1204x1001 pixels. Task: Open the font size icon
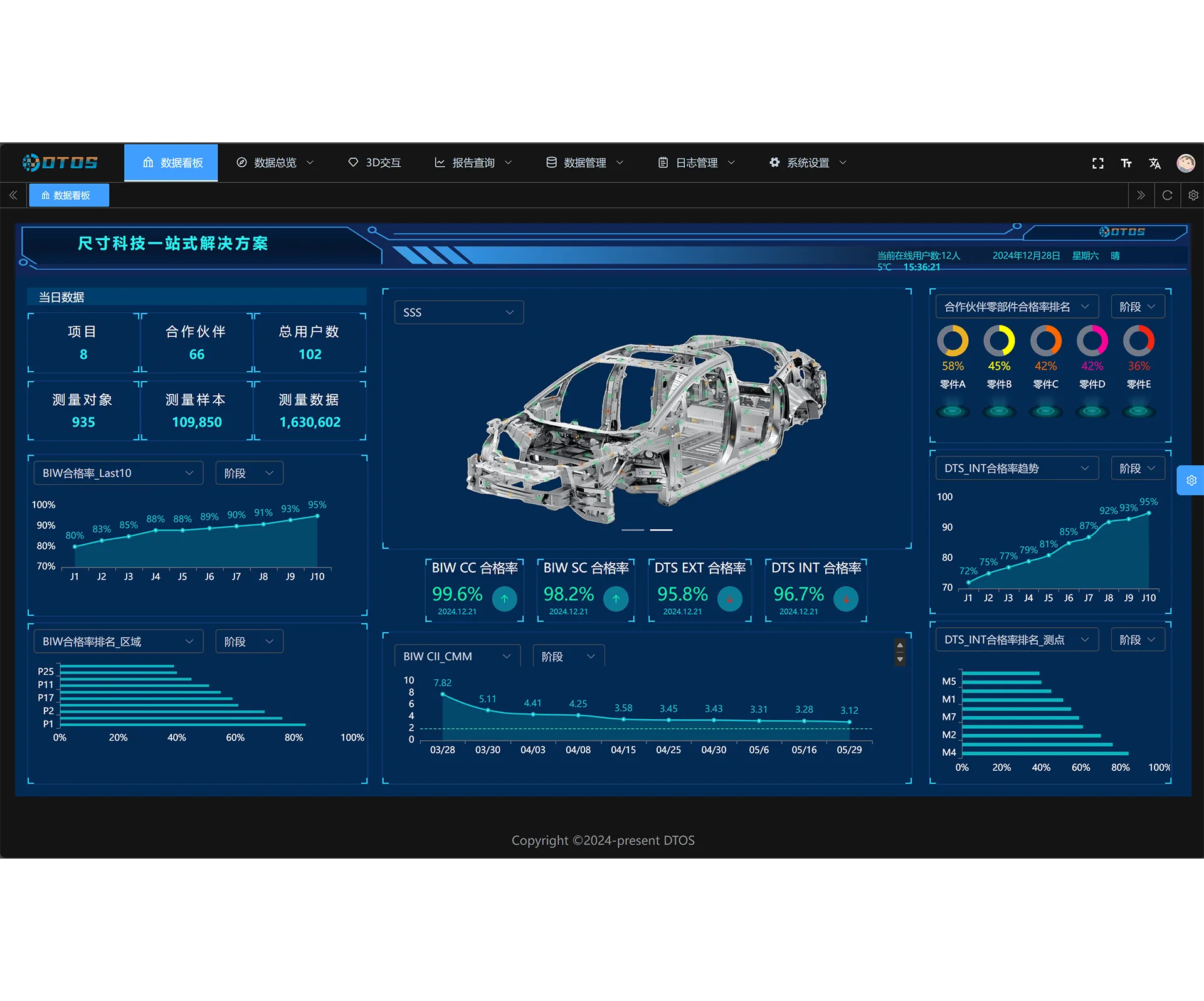click(1126, 163)
